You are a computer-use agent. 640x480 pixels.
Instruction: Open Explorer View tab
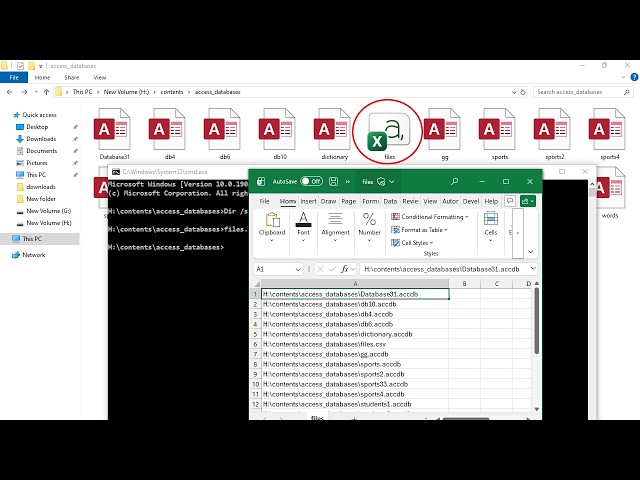click(x=100, y=78)
